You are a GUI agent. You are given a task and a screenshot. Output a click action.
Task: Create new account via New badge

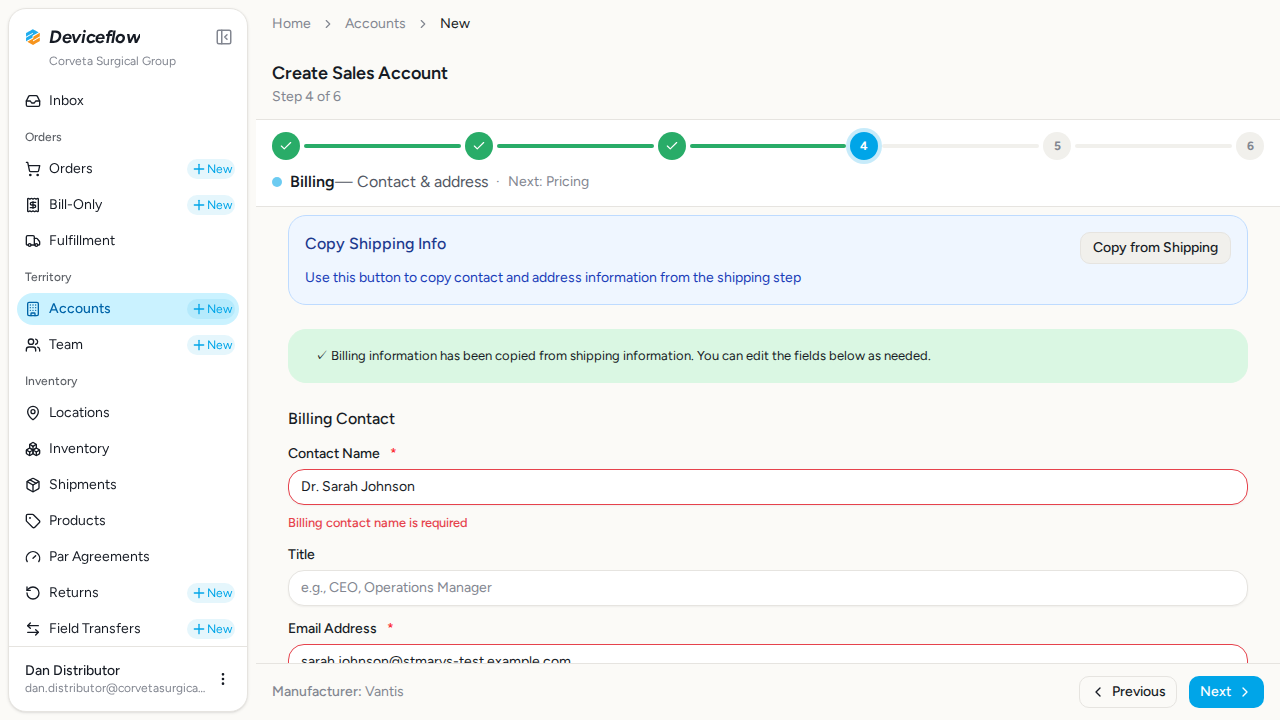tap(211, 309)
